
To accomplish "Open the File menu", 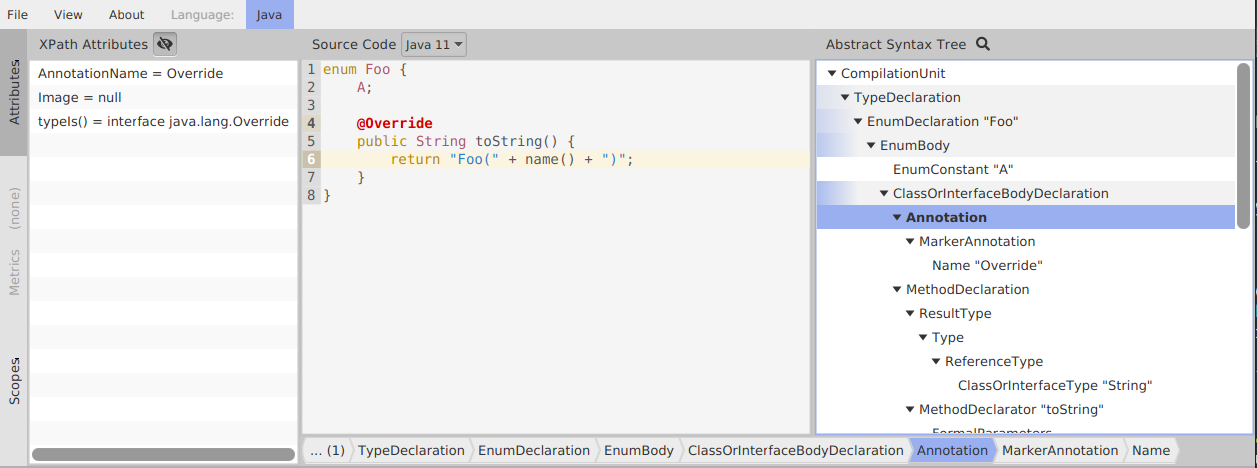I will (18, 15).
